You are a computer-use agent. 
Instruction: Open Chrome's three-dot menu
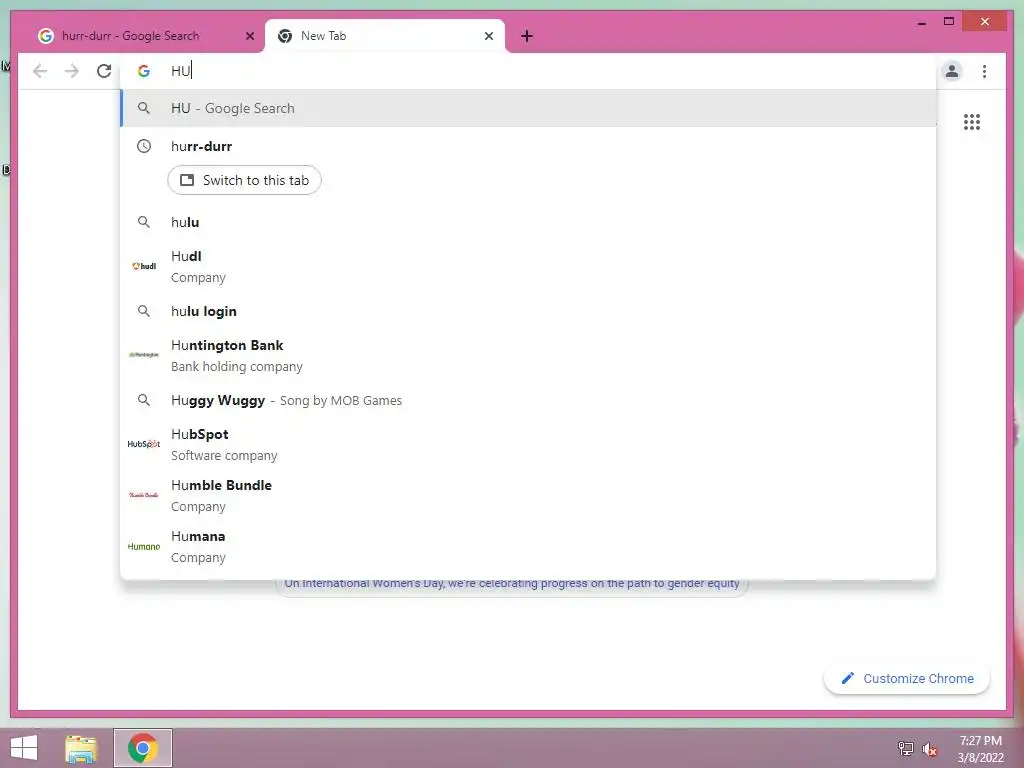pyautogui.click(x=984, y=71)
